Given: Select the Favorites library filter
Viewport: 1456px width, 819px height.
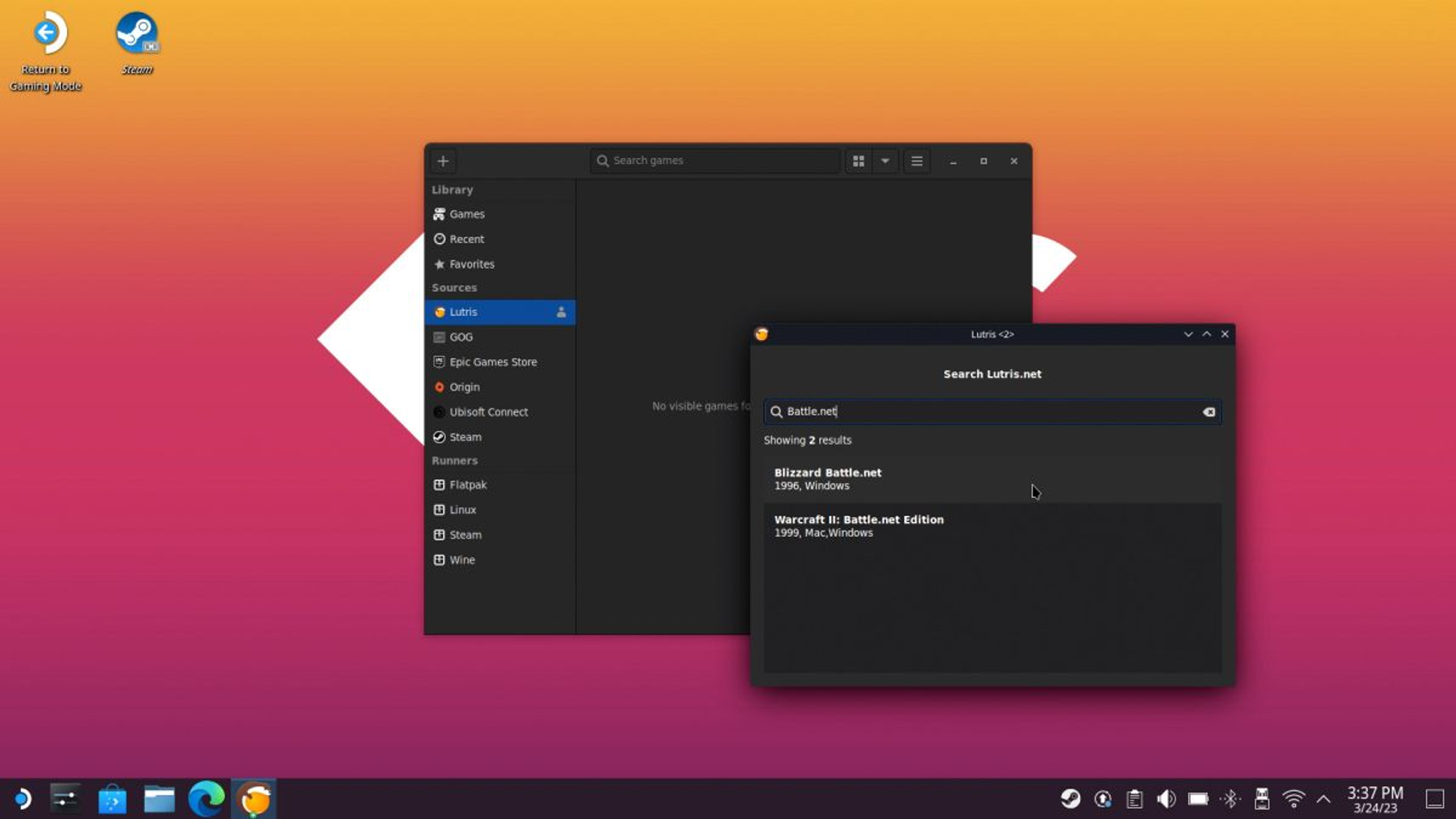Looking at the screenshot, I should [471, 263].
